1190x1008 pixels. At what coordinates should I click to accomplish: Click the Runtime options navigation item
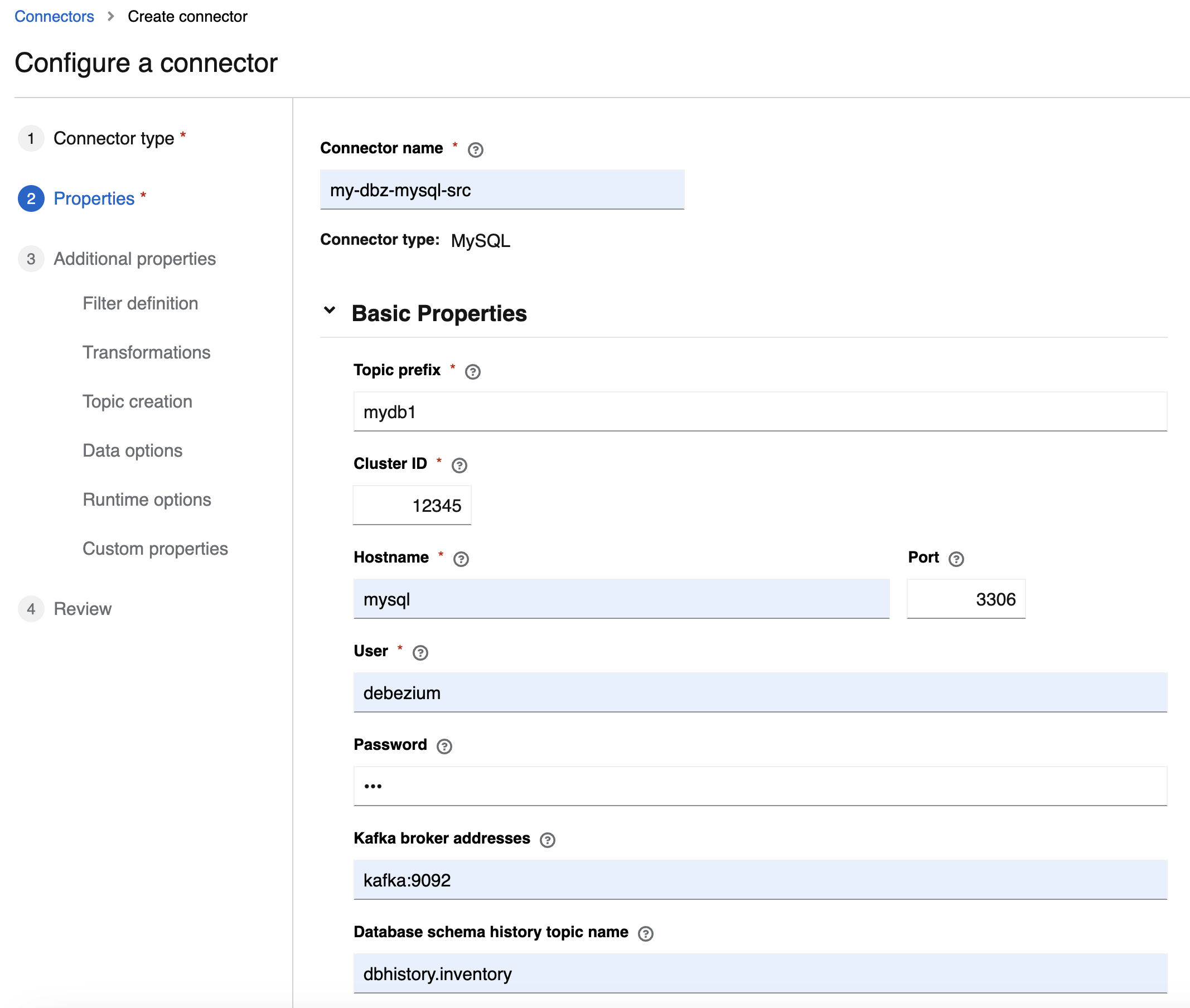[146, 500]
